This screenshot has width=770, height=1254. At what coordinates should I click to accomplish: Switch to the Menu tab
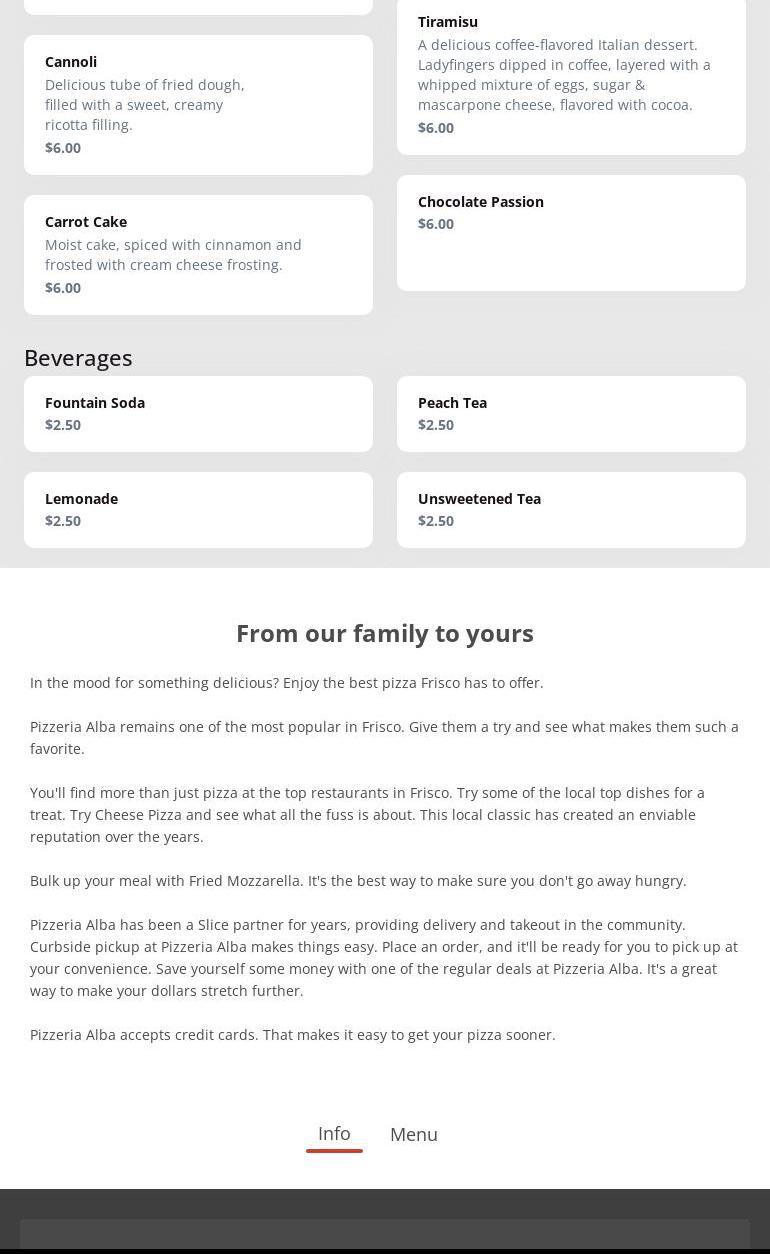[x=414, y=1135]
